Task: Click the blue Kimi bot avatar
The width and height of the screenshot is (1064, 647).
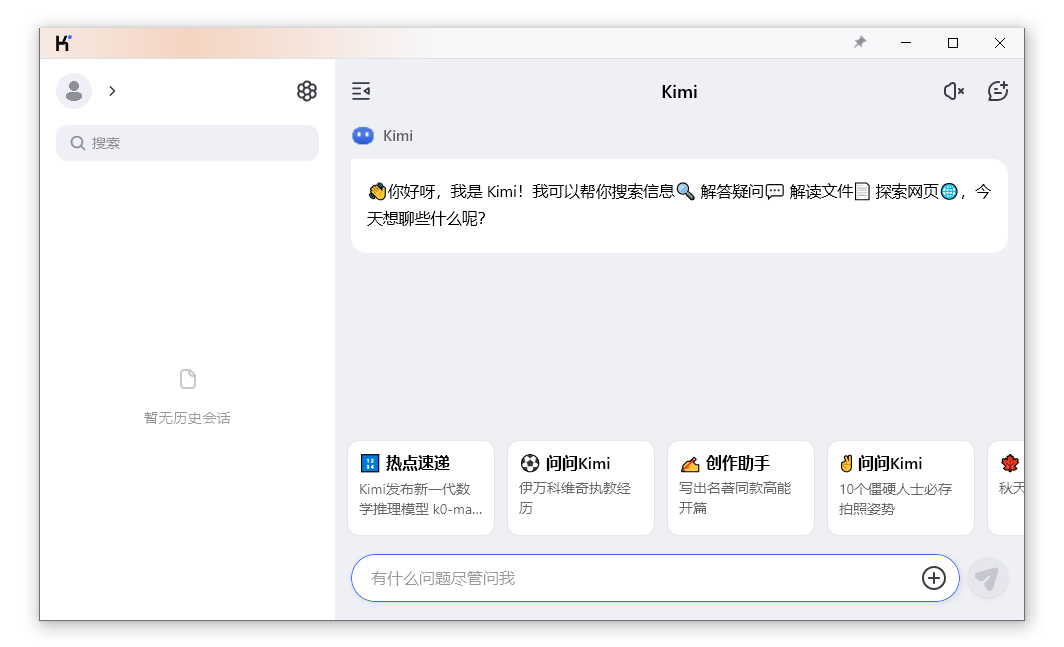Action: [x=363, y=136]
